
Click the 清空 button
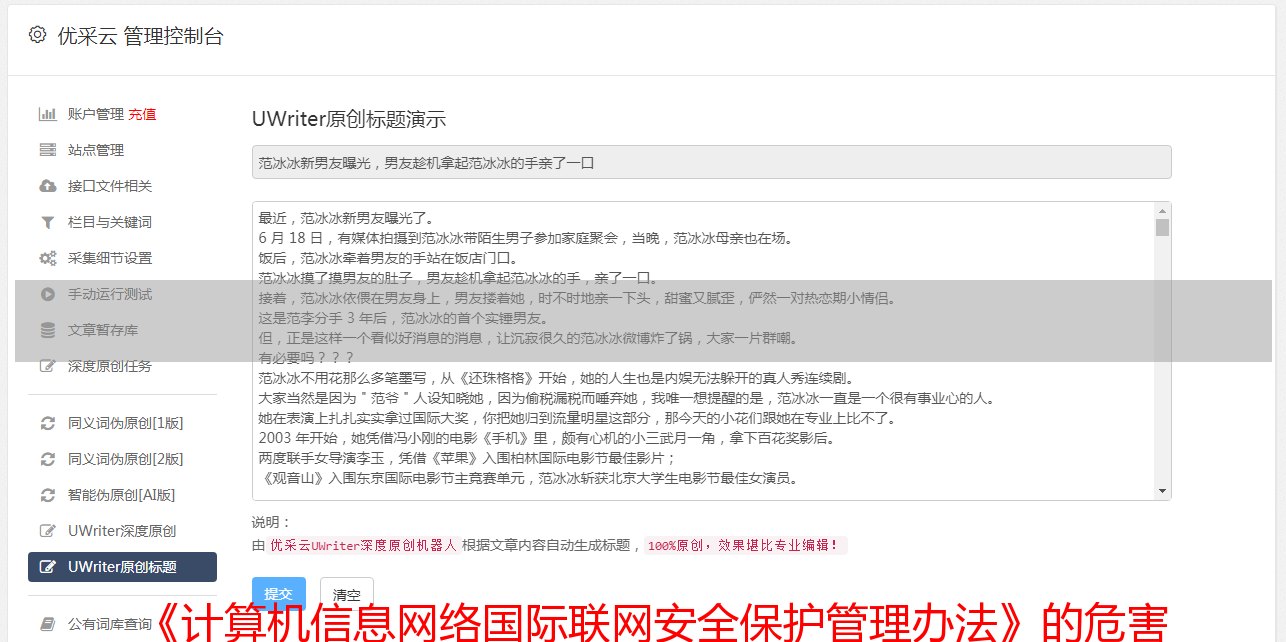347,594
